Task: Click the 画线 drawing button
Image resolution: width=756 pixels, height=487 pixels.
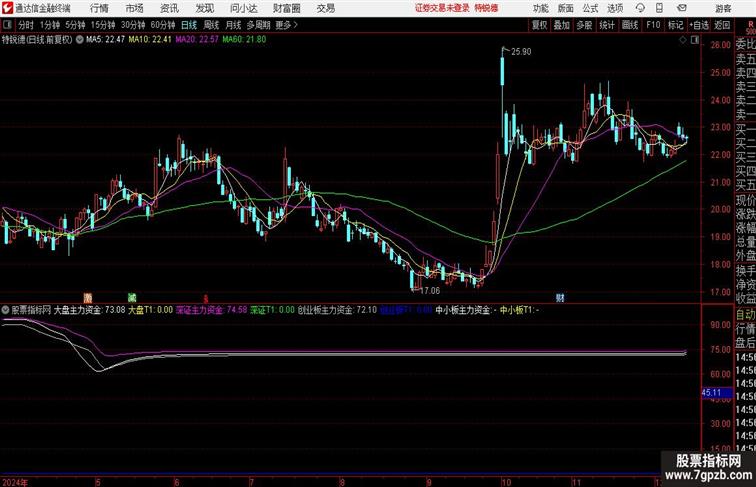Action: coord(630,25)
